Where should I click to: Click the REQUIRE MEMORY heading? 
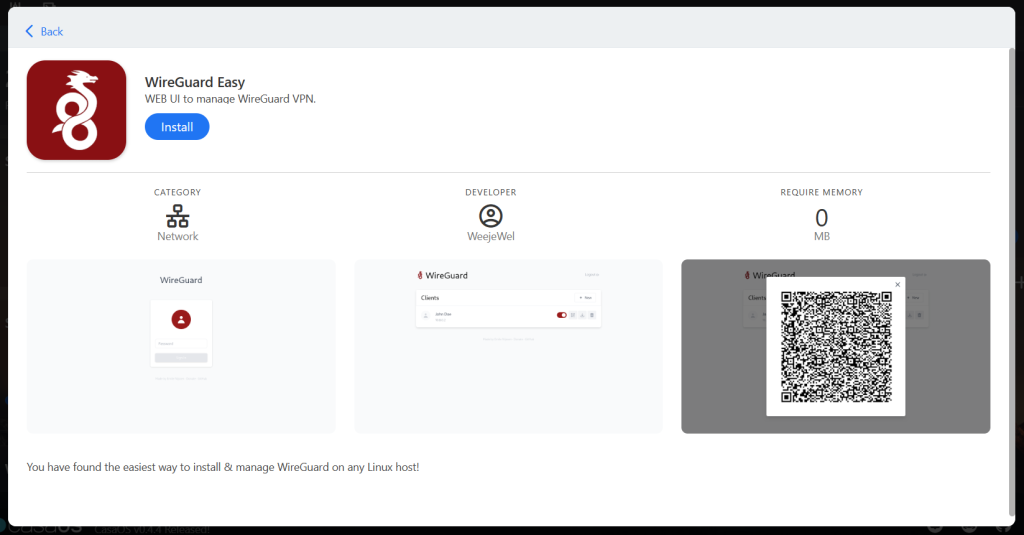[x=822, y=192]
